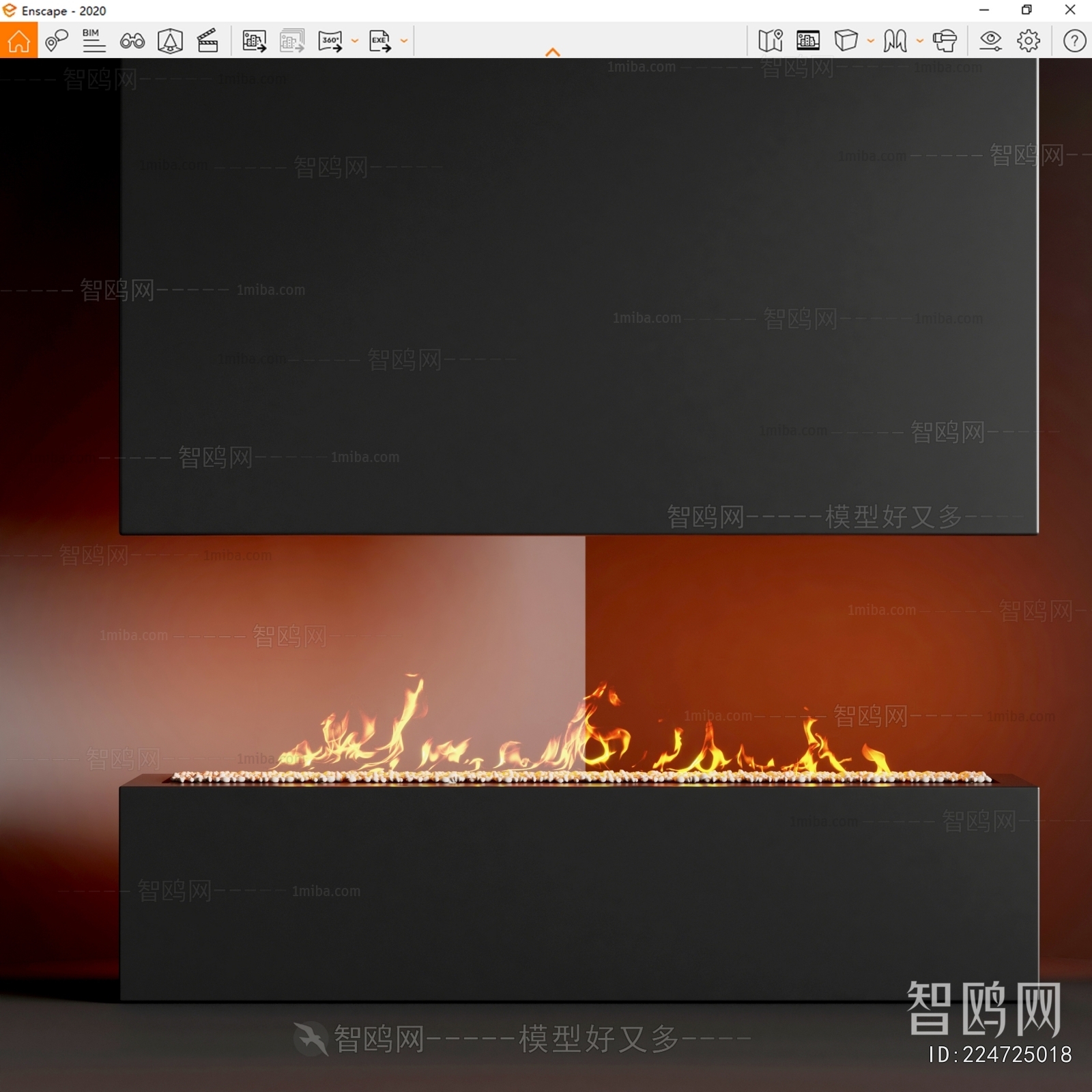This screenshot has width=1092, height=1092.
Task: Enable the VR headset mode
Action: tap(945, 41)
